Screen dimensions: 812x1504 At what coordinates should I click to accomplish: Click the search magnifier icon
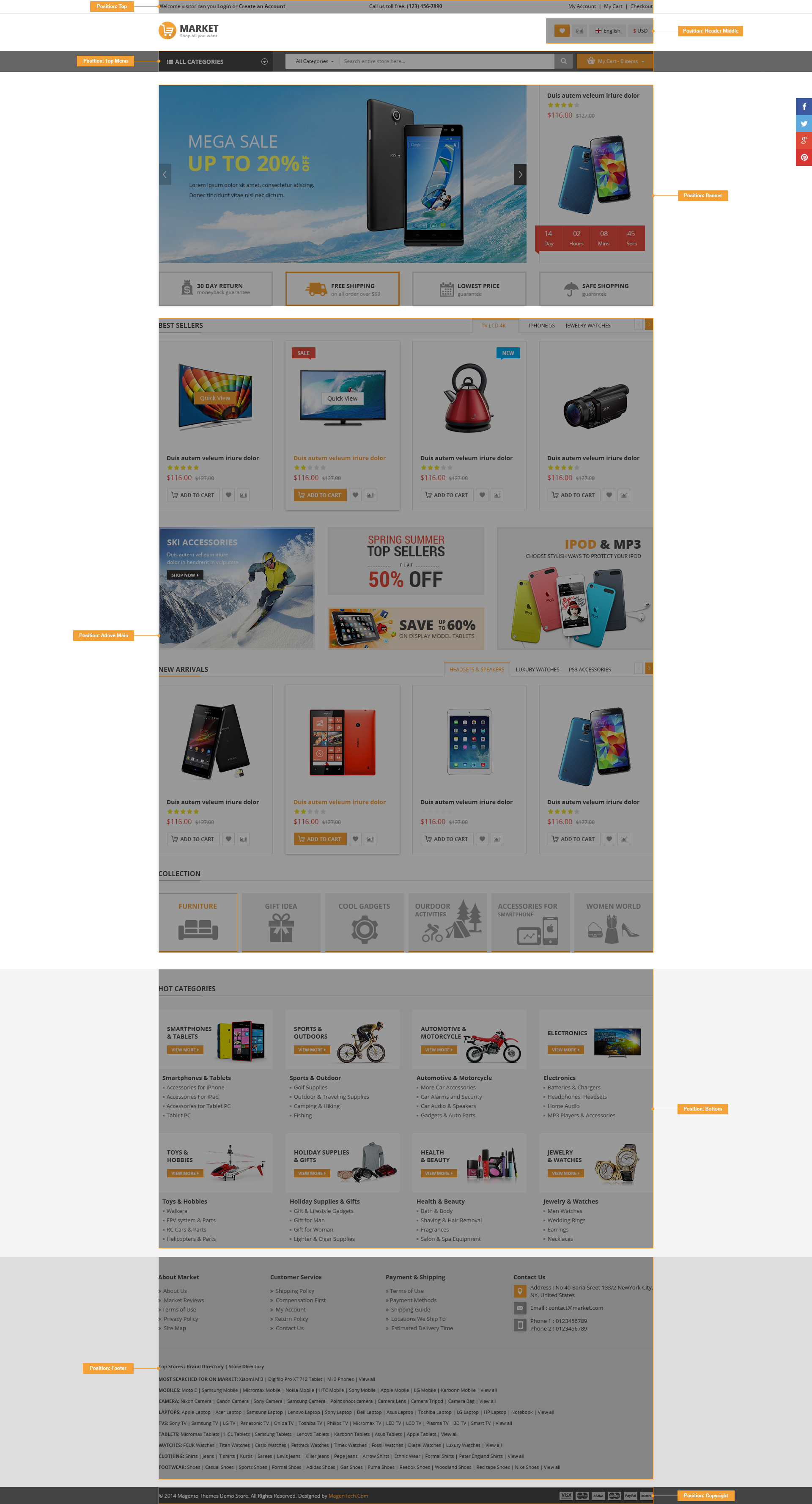pyautogui.click(x=563, y=61)
